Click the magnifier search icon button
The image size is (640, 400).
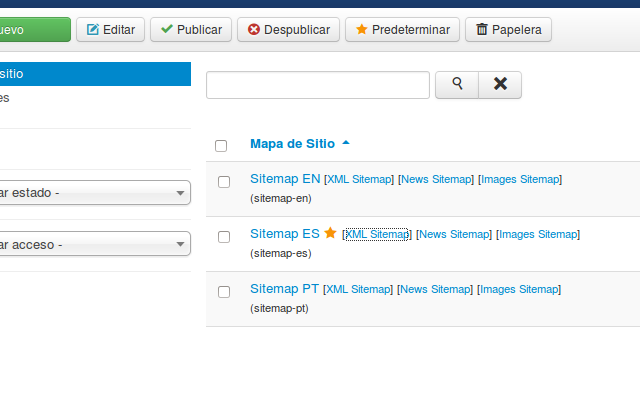click(457, 85)
